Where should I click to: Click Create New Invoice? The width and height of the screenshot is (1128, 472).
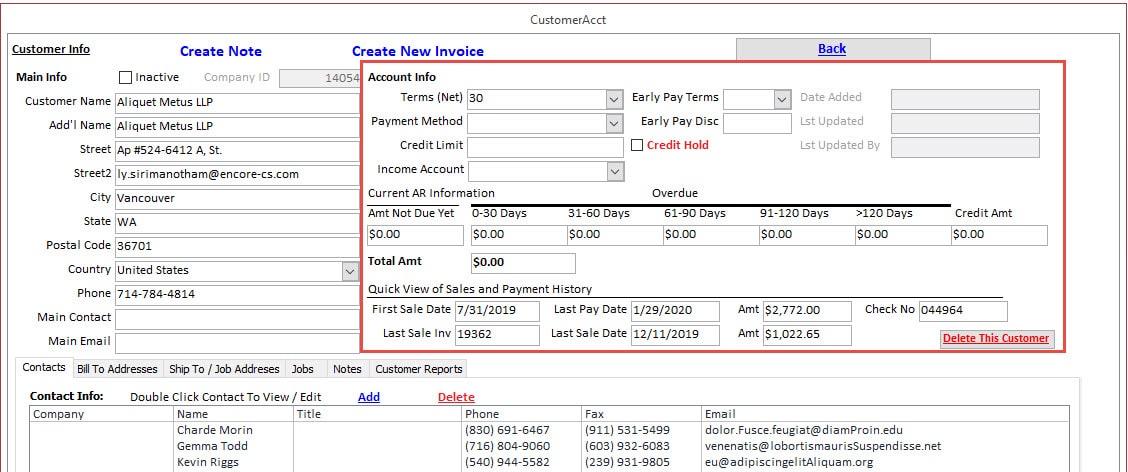click(418, 51)
